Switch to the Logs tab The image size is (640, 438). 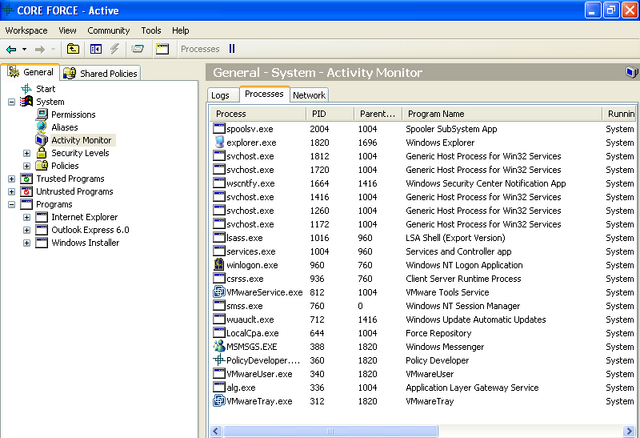click(x=224, y=95)
